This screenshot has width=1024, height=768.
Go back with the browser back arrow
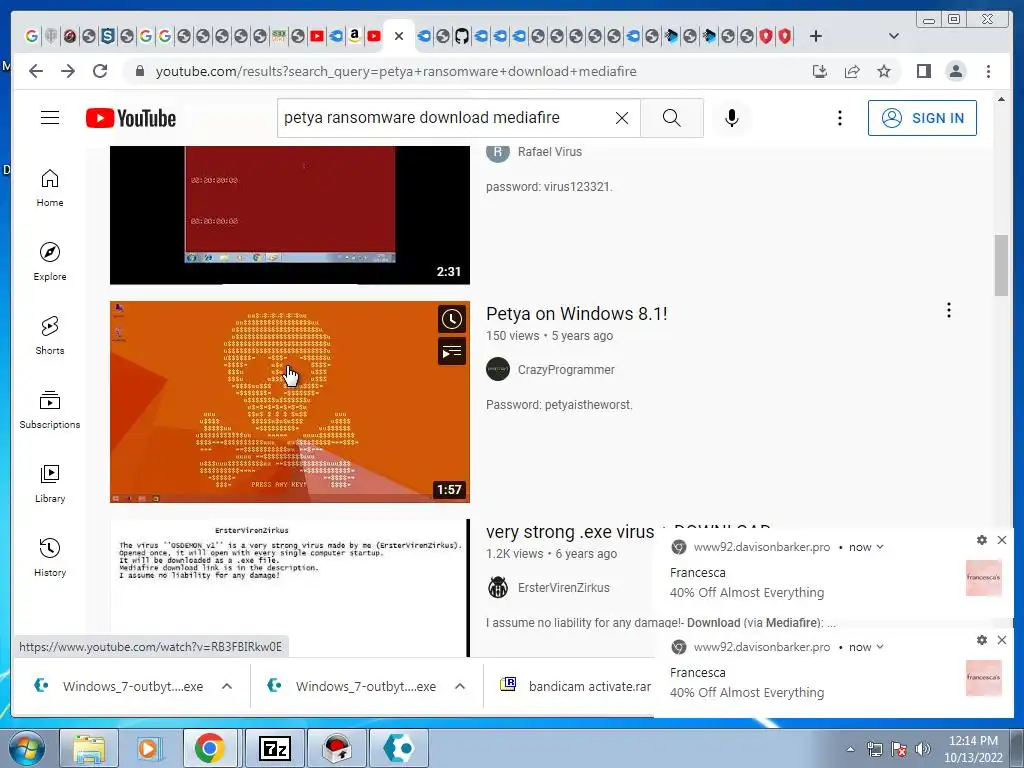coord(36,71)
